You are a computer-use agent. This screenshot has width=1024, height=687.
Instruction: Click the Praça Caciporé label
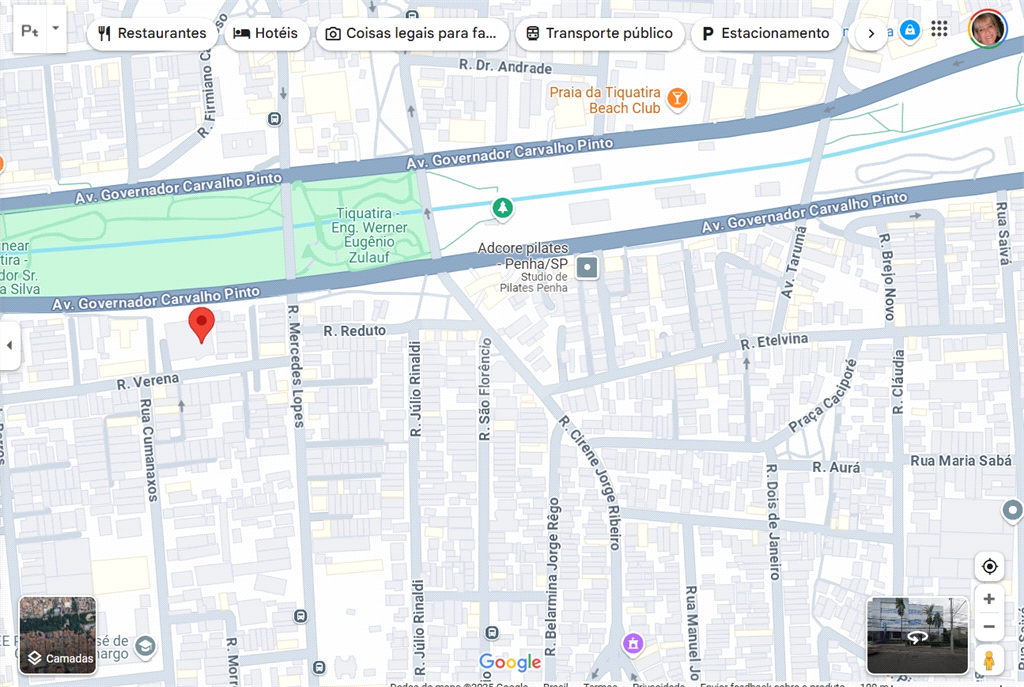[x=822, y=396]
